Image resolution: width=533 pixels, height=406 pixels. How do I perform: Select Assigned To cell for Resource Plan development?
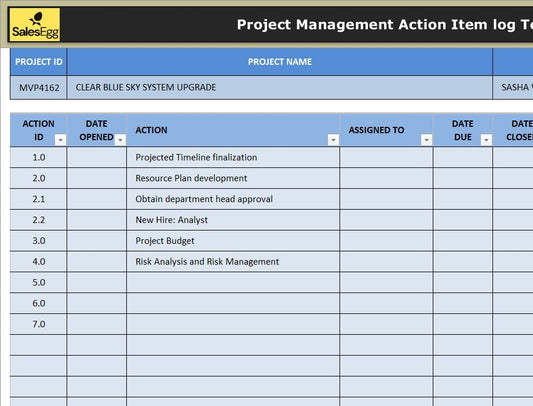386,178
